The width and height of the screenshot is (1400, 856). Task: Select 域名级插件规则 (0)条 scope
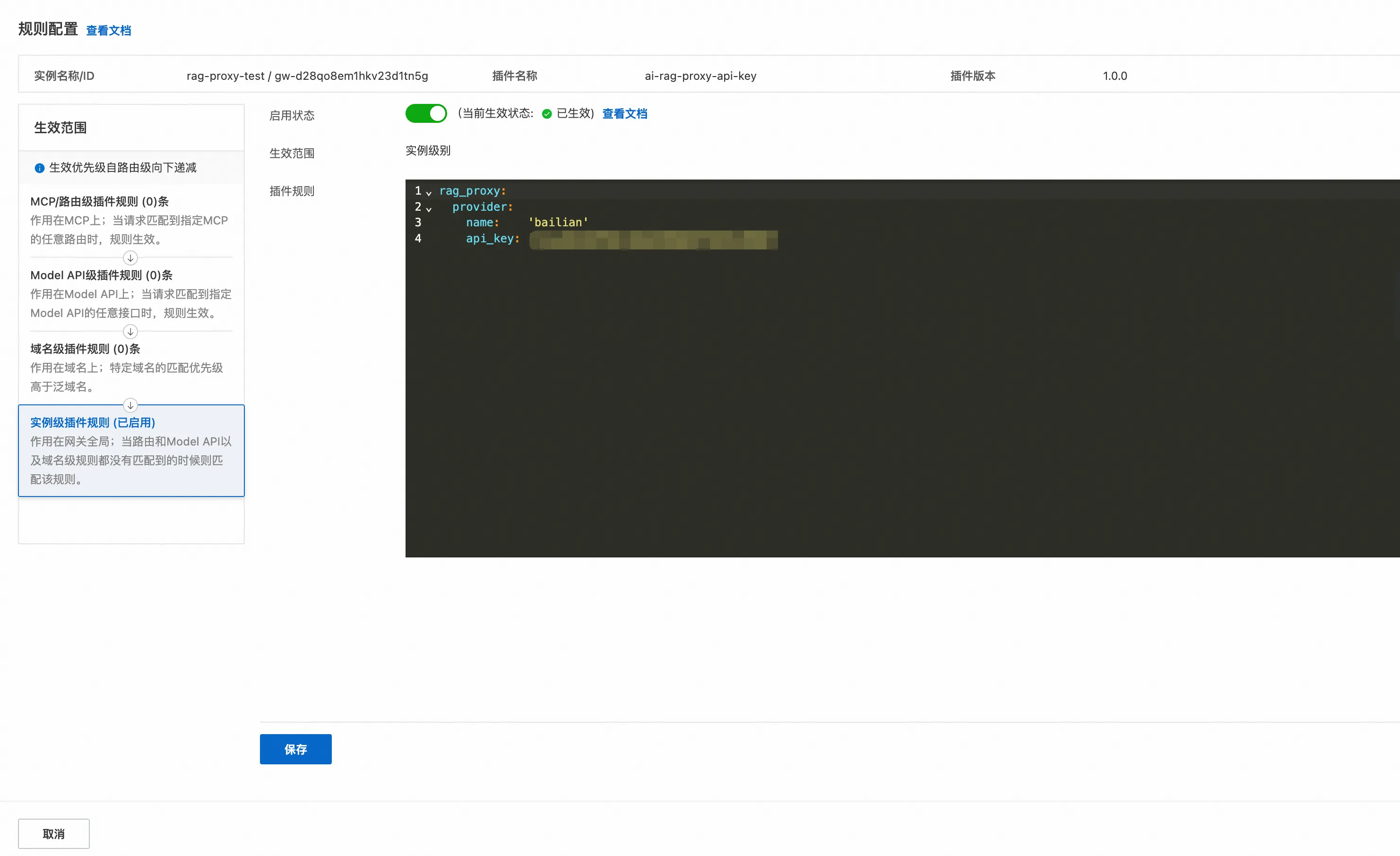pos(131,368)
